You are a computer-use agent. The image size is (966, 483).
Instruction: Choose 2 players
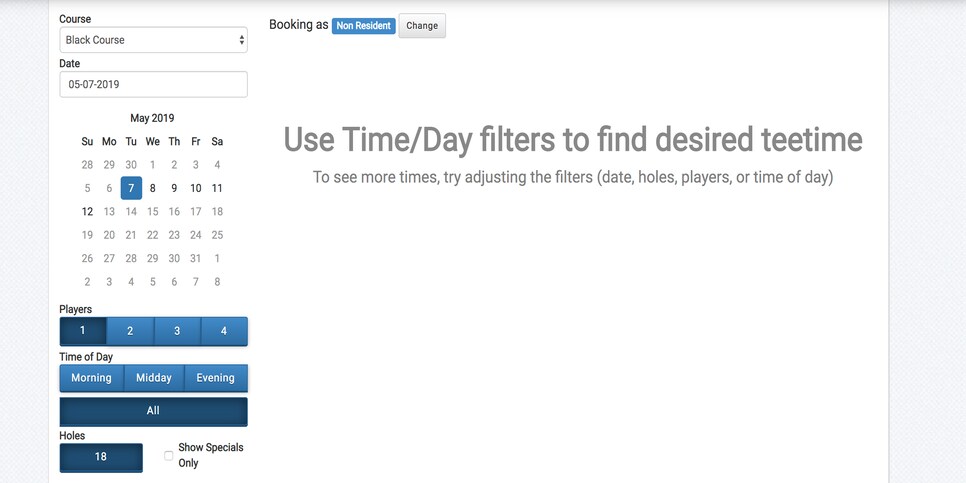point(130,331)
